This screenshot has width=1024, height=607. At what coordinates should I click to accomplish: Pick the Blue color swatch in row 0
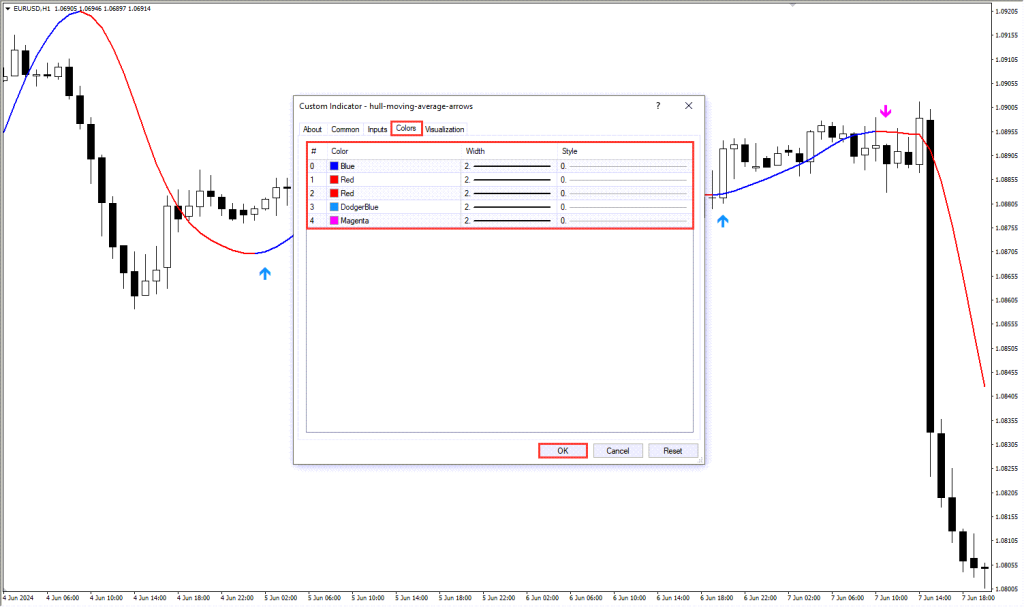coord(334,167)
